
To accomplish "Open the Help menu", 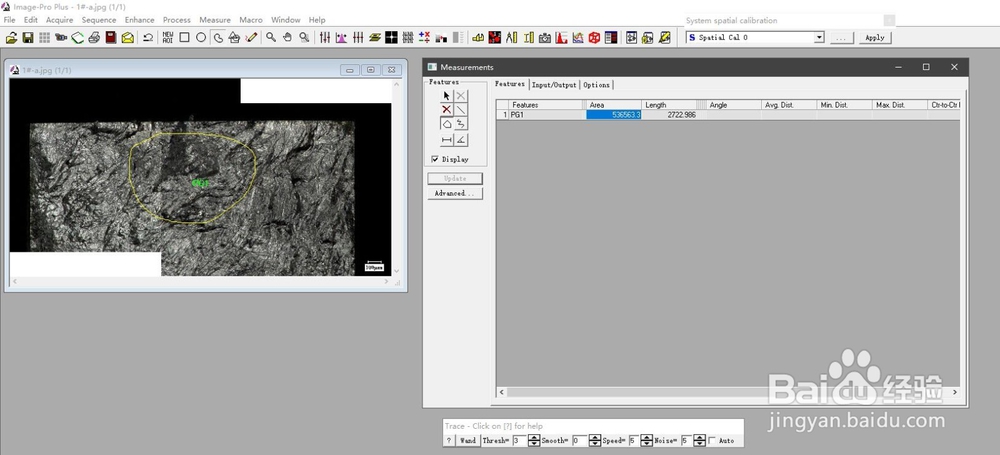I will tap(317, 20).
